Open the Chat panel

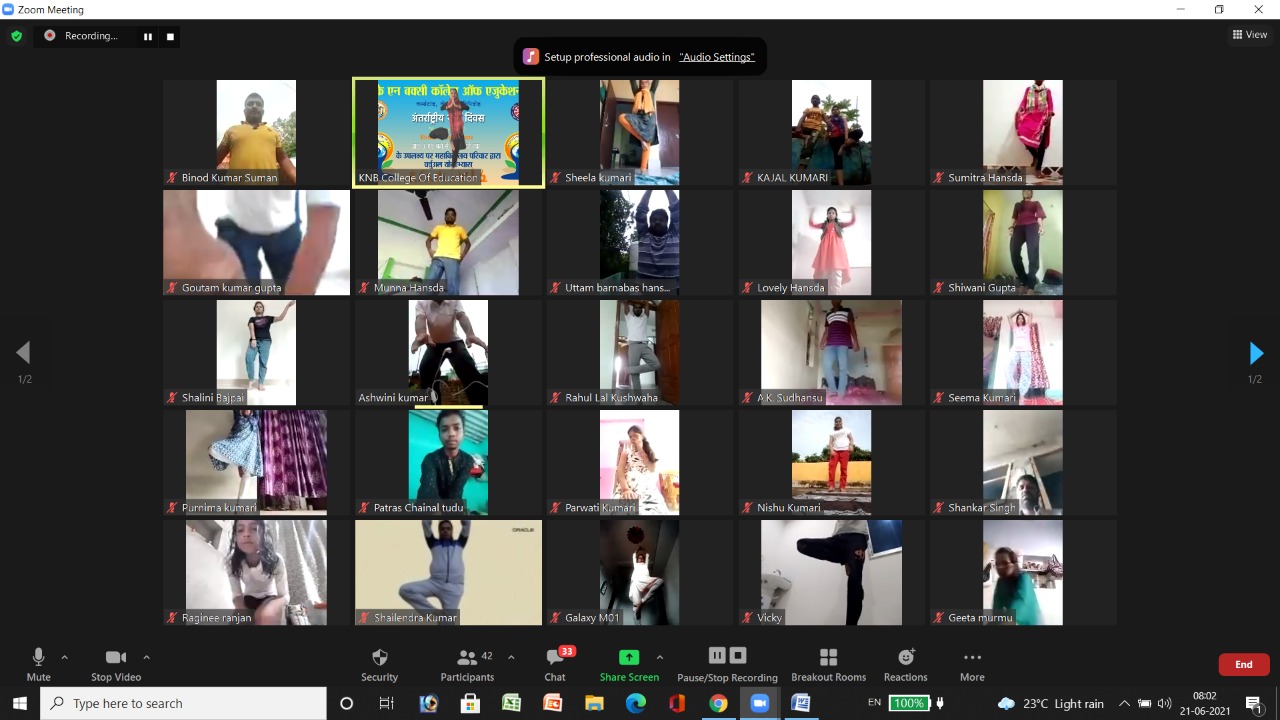click(555, 664)
